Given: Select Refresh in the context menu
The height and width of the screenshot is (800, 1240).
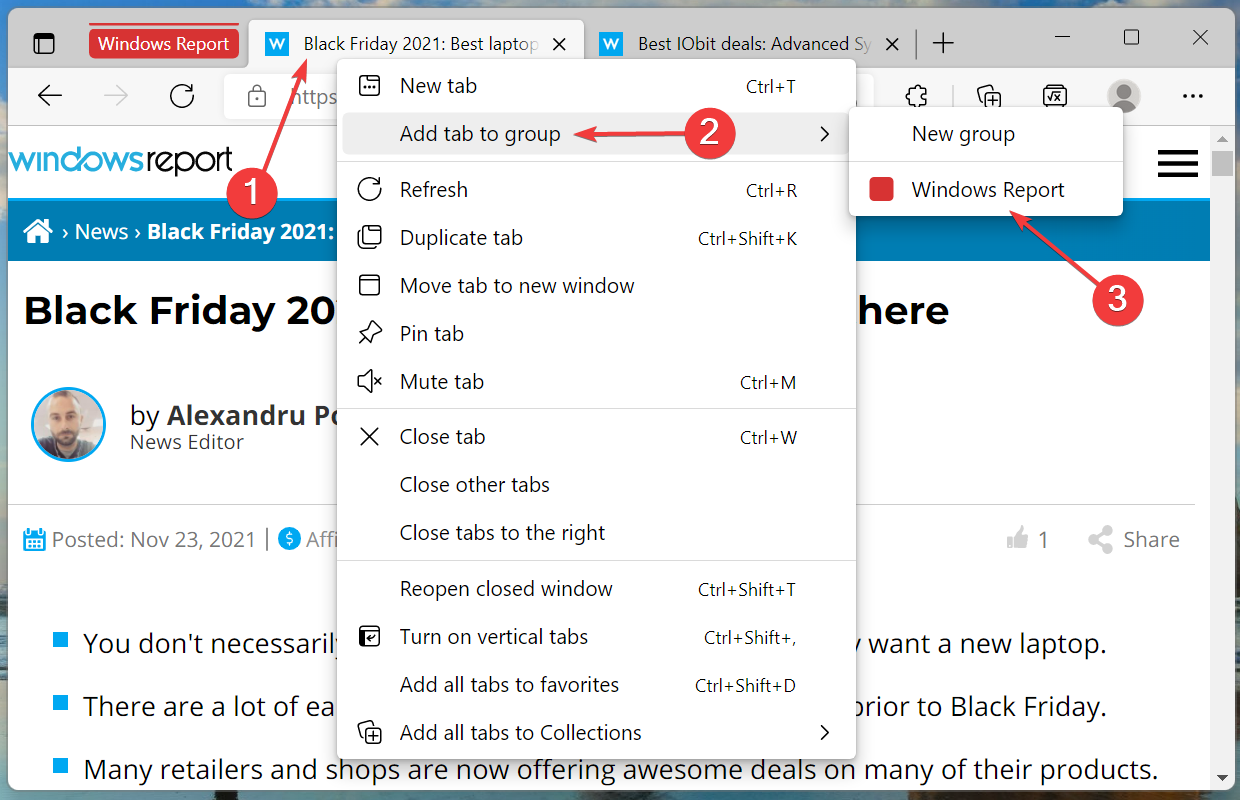Looking at the screenshot, I should 597,190.
